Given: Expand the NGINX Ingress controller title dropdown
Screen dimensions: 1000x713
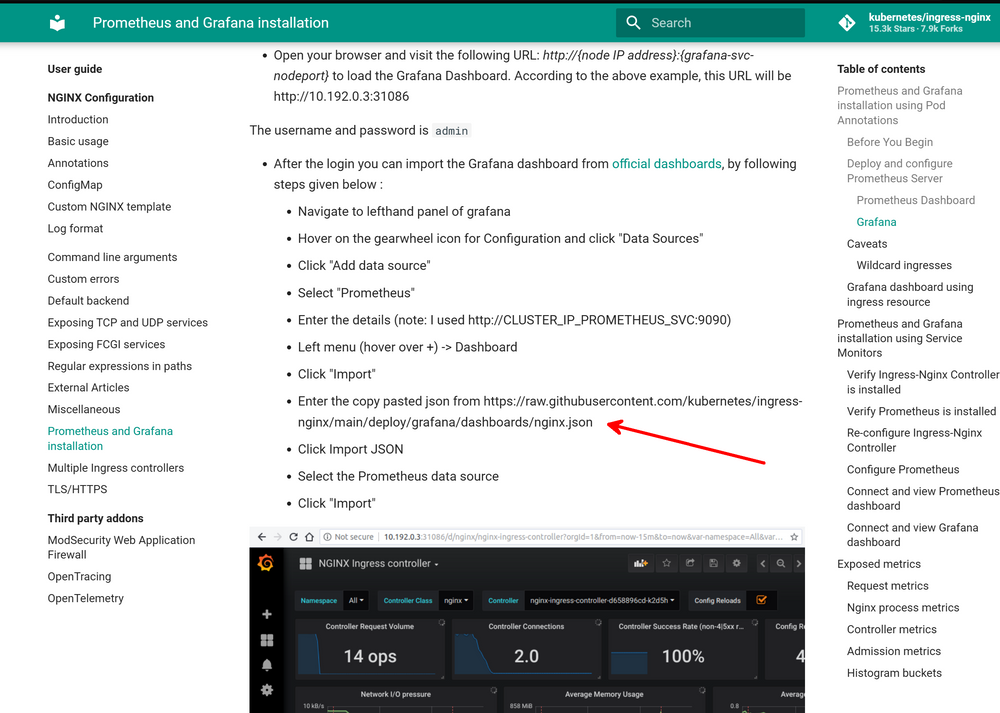Looking at the screenshot, I should [435, 564].
